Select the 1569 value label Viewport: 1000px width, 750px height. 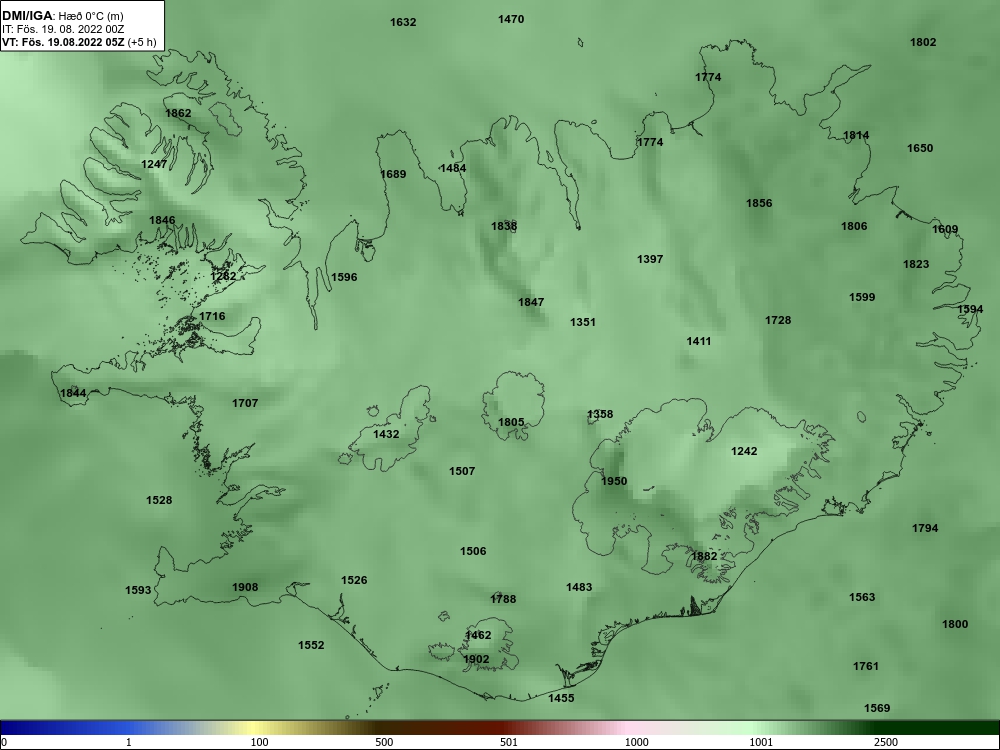click(877, 709)
